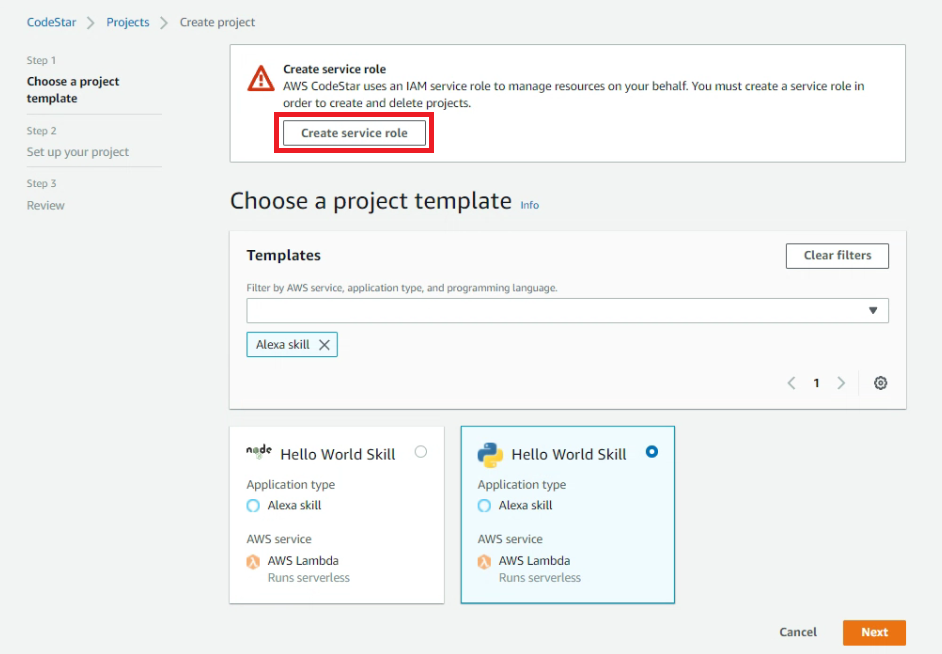Expand the template filter dropdown arrow

click(873, 310)
